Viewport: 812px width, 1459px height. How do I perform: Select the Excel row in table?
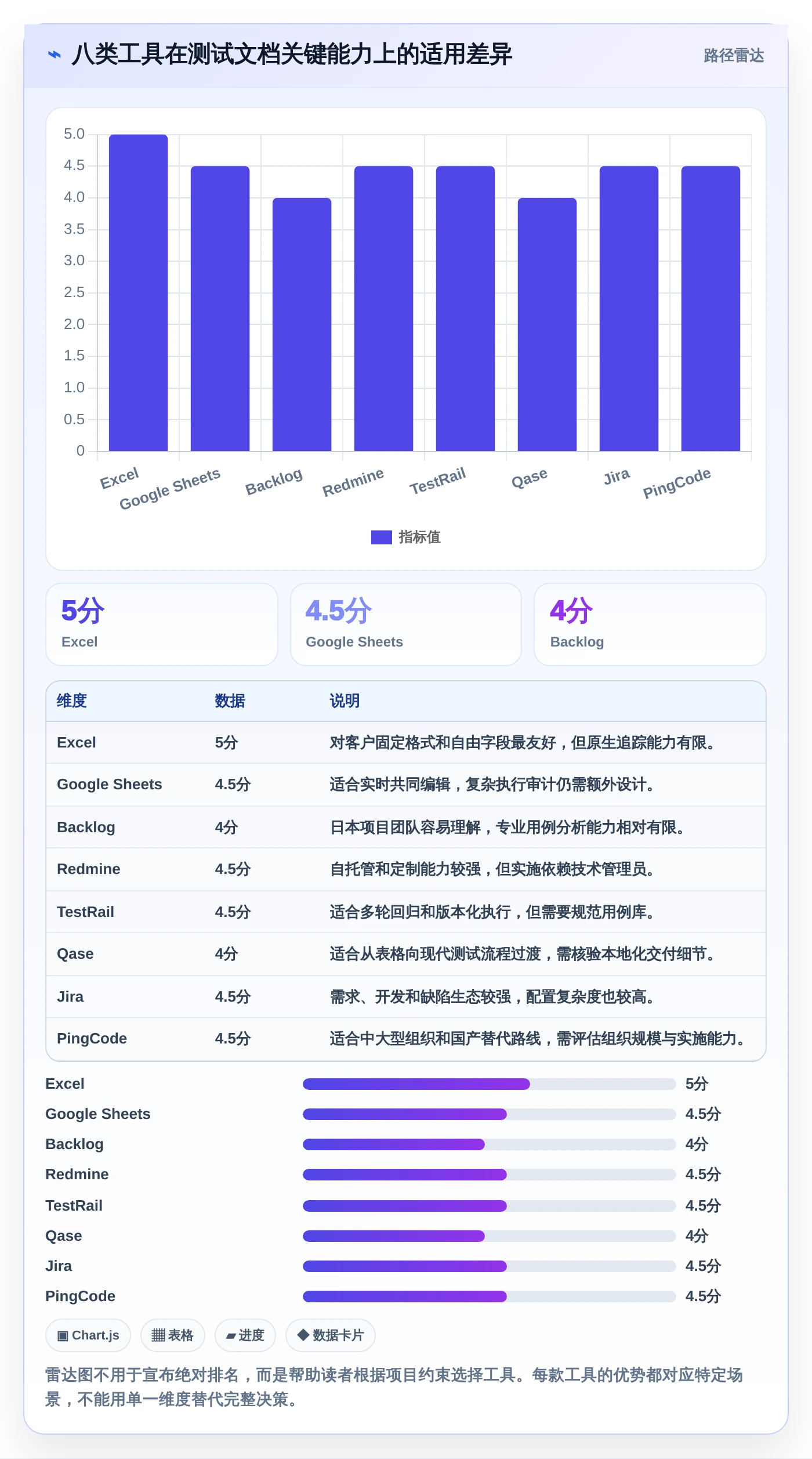(x=406, y=743)
